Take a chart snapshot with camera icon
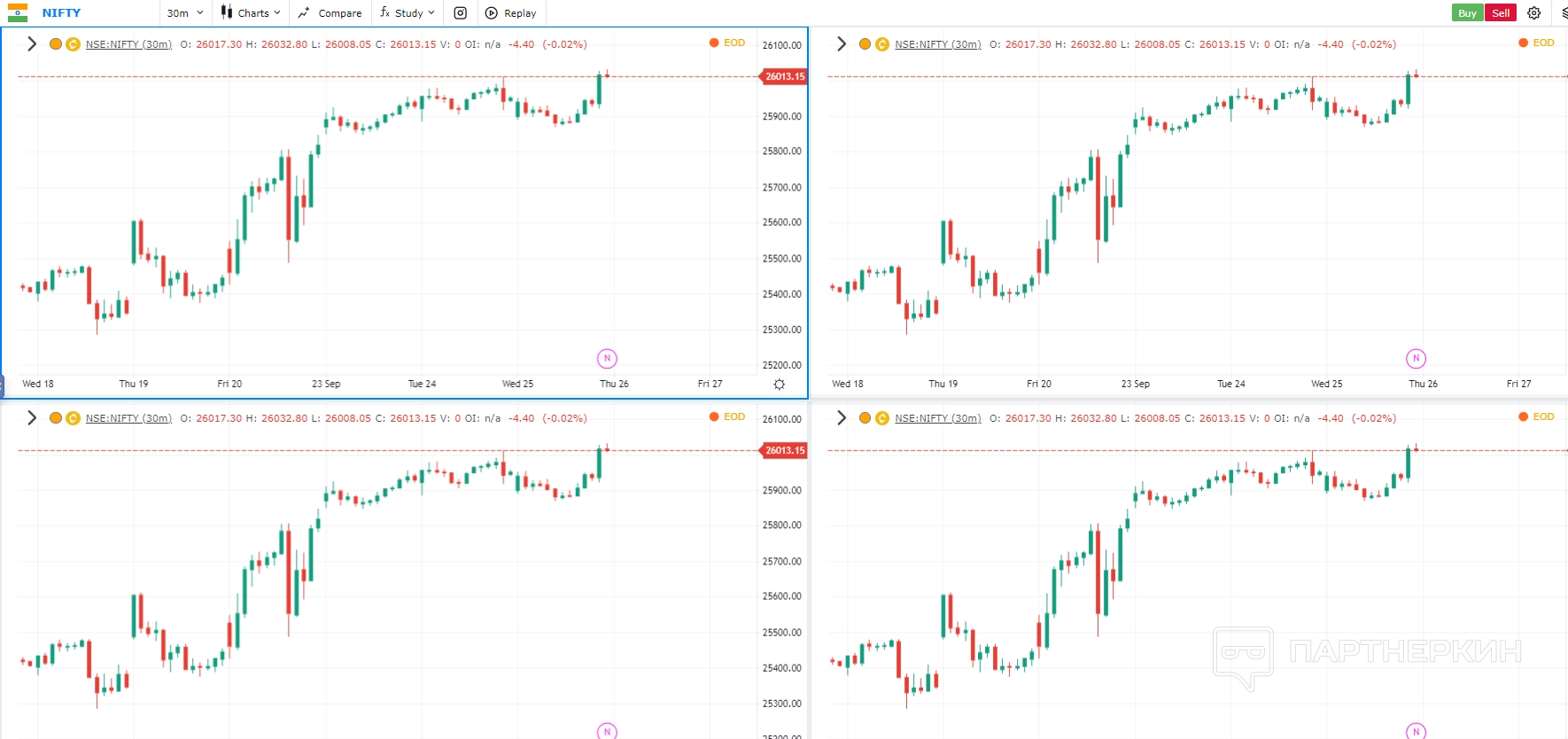 tap(461, 13)
